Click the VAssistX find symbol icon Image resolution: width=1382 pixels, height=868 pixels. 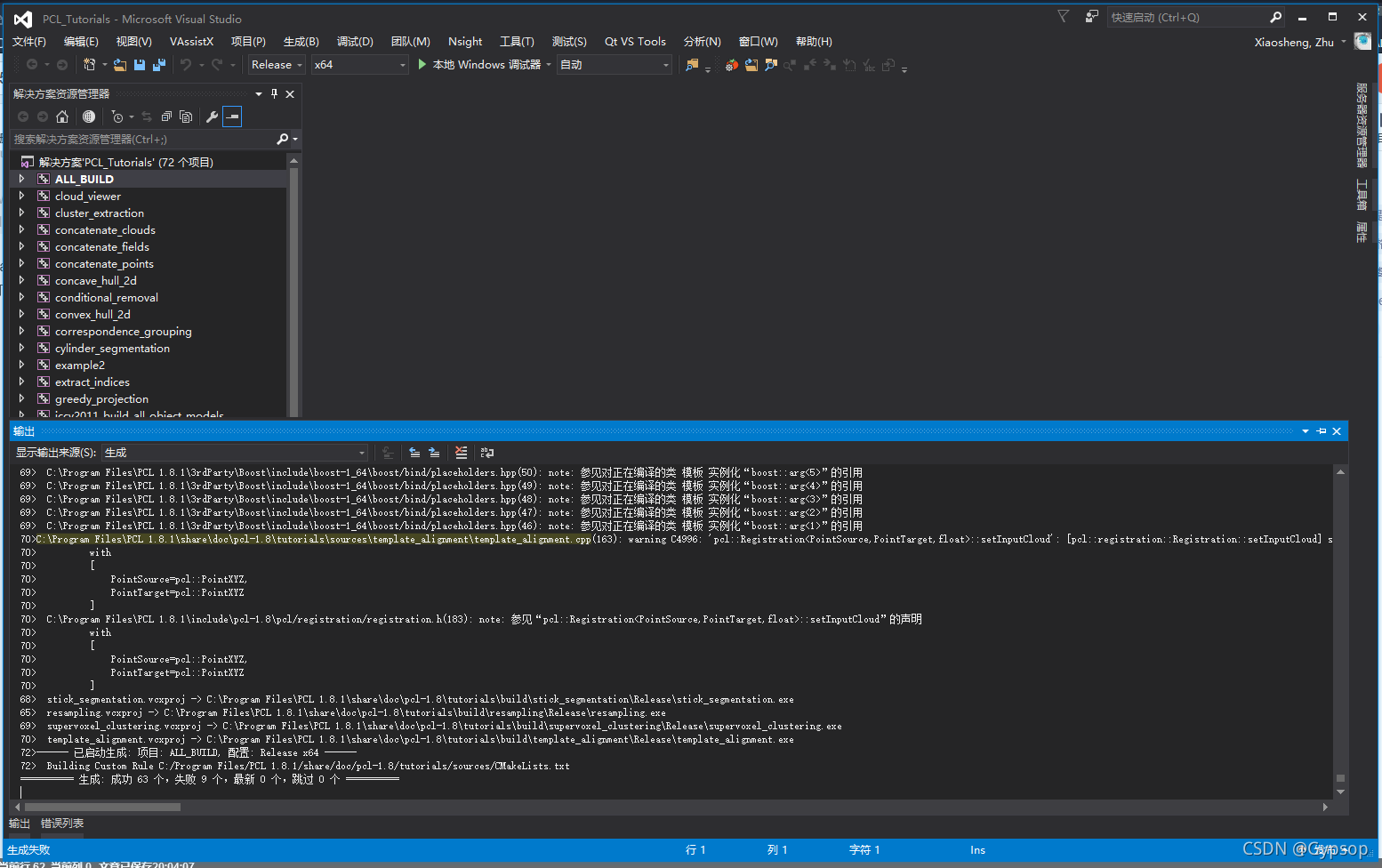coord(771,65)
